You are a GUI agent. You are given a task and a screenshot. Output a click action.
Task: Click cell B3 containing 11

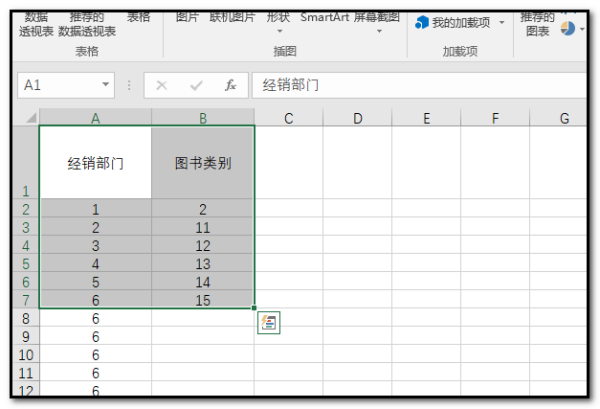point(203,226)
